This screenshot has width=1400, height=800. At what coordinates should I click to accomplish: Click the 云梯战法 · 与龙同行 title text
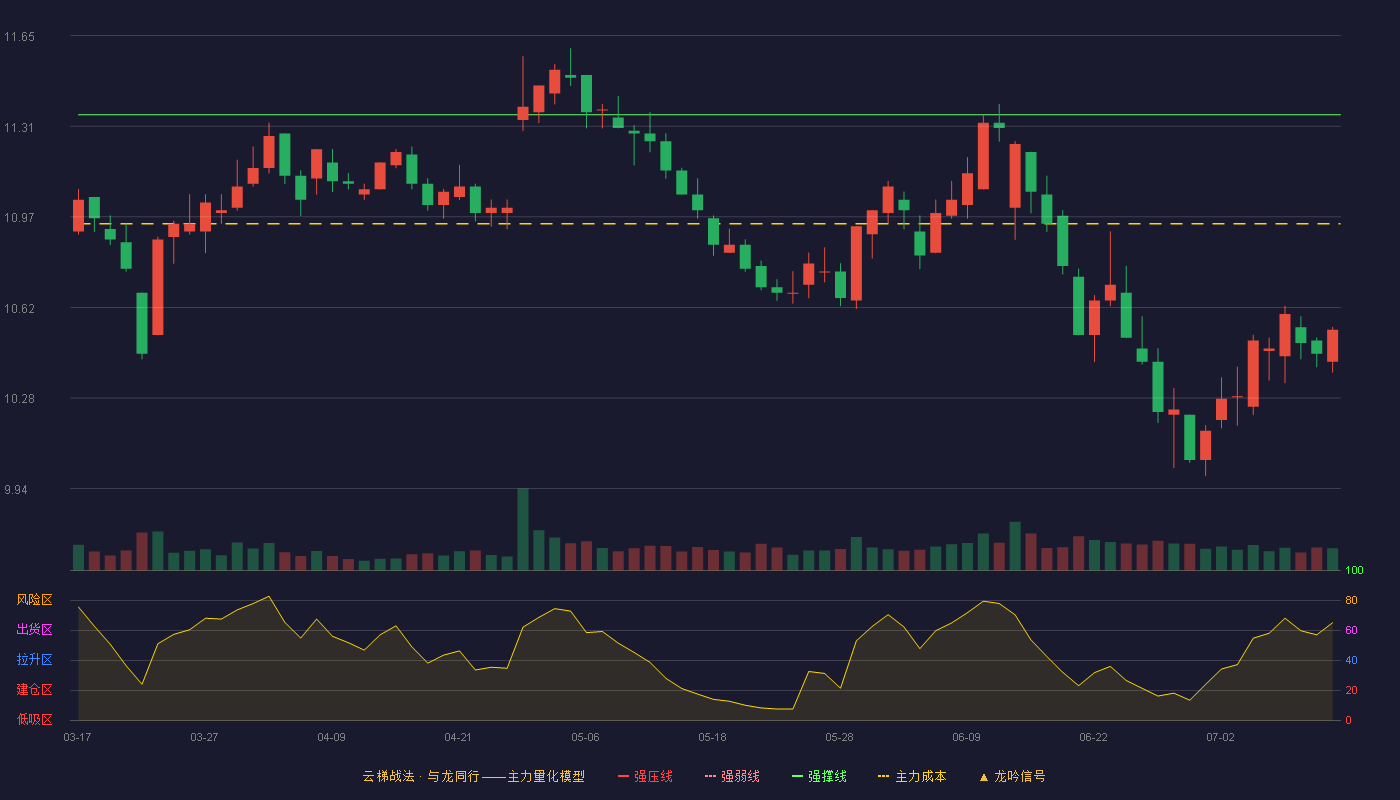421,777
